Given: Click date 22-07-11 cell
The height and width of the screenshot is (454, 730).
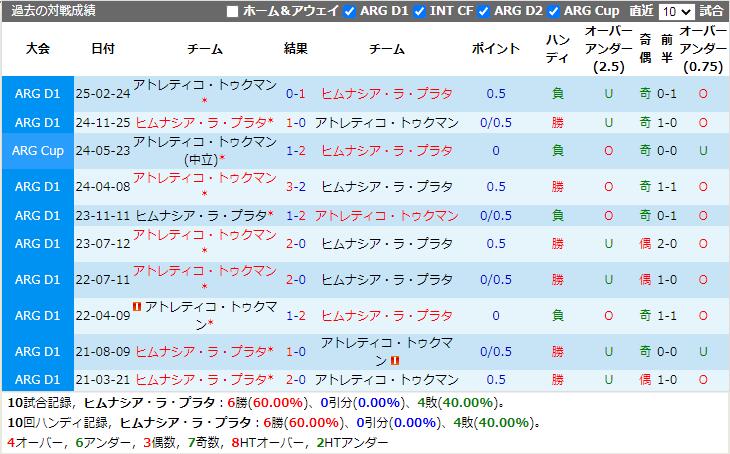Looking at the screenshot, I should 103,280.
